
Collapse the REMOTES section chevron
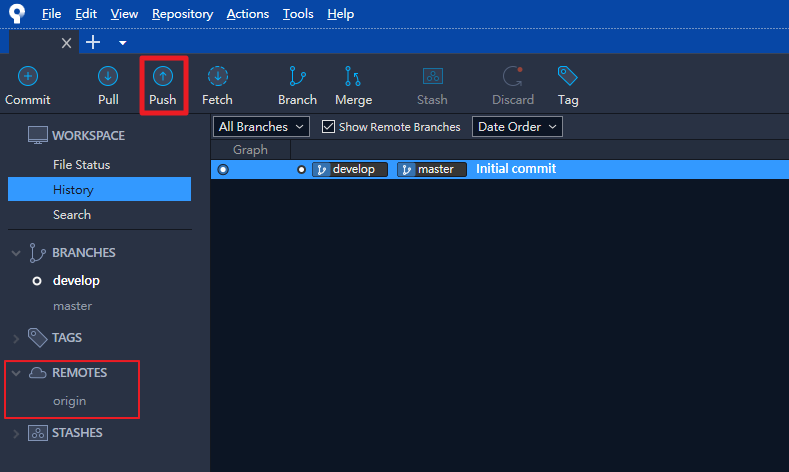coord(16,373)
